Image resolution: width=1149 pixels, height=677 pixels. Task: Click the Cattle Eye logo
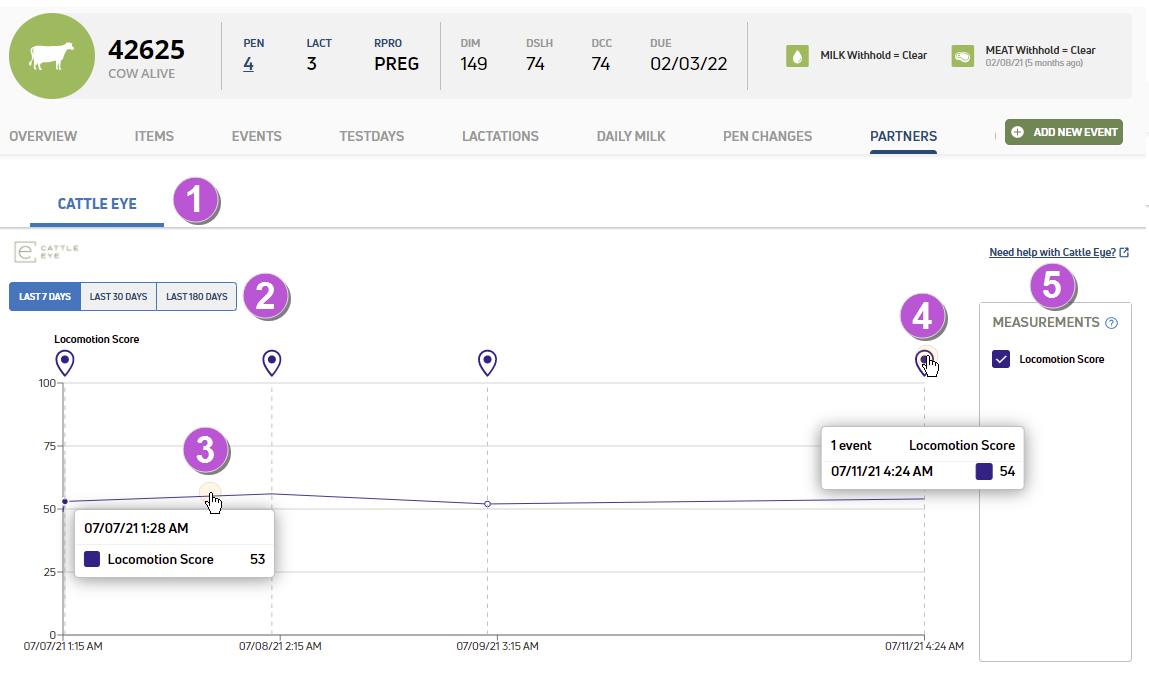pos(46,251)
